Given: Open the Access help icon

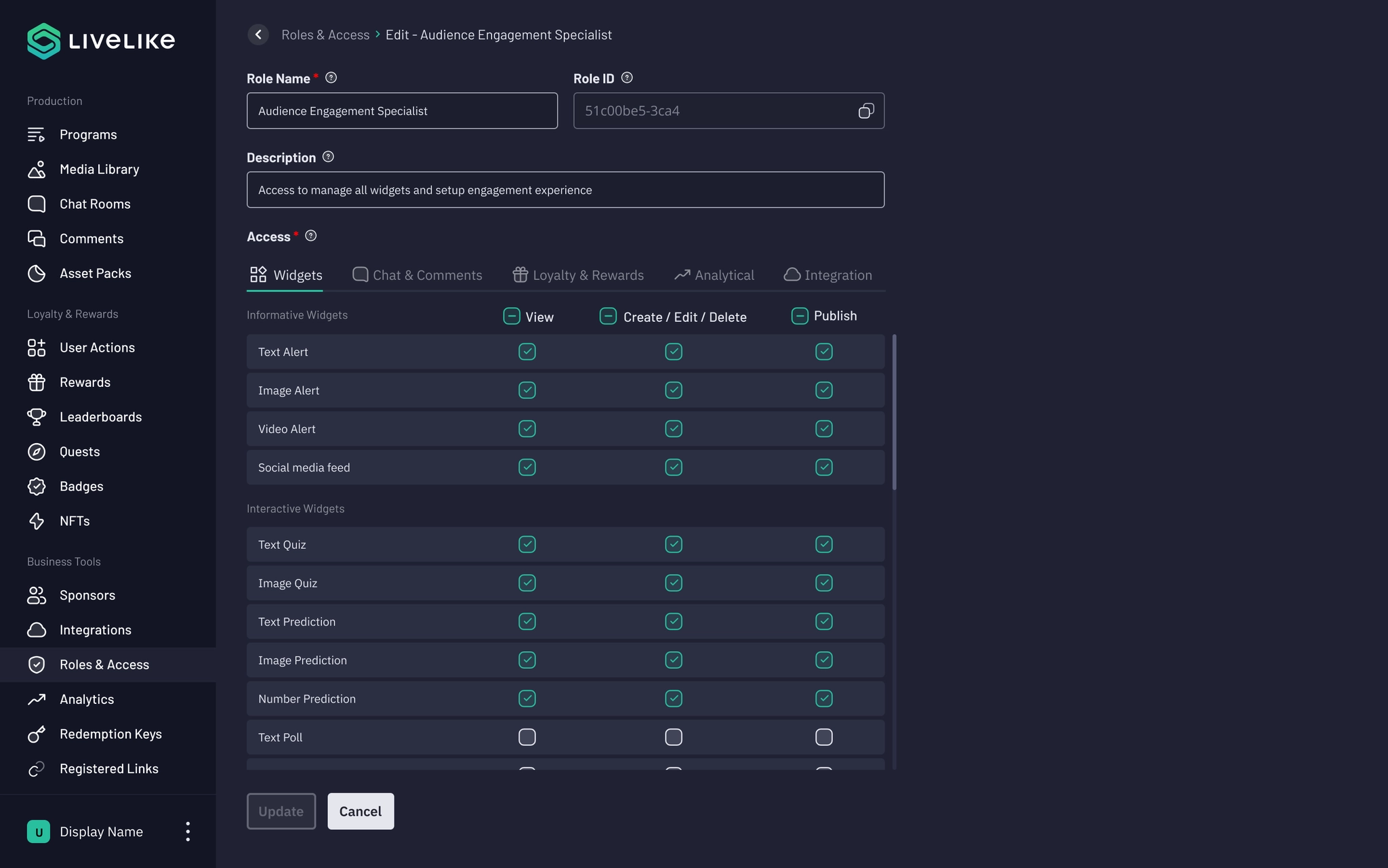Looking at the screenshot, I should [311, 236].
